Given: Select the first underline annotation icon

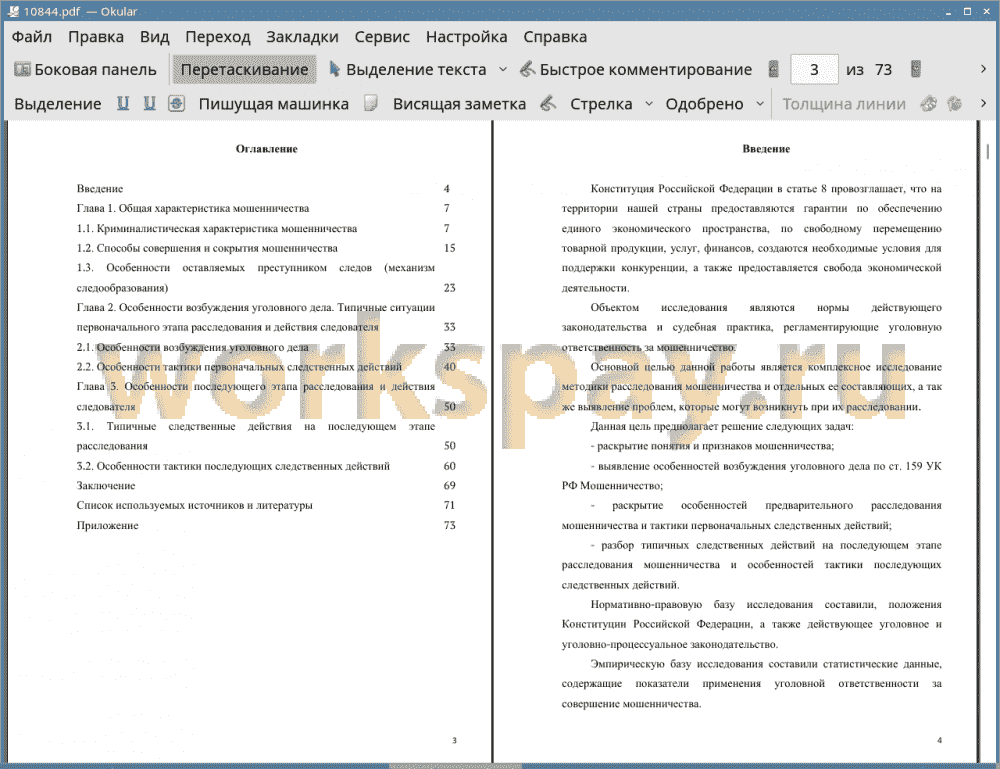Looking at the screenshot, I should (122, 103).
